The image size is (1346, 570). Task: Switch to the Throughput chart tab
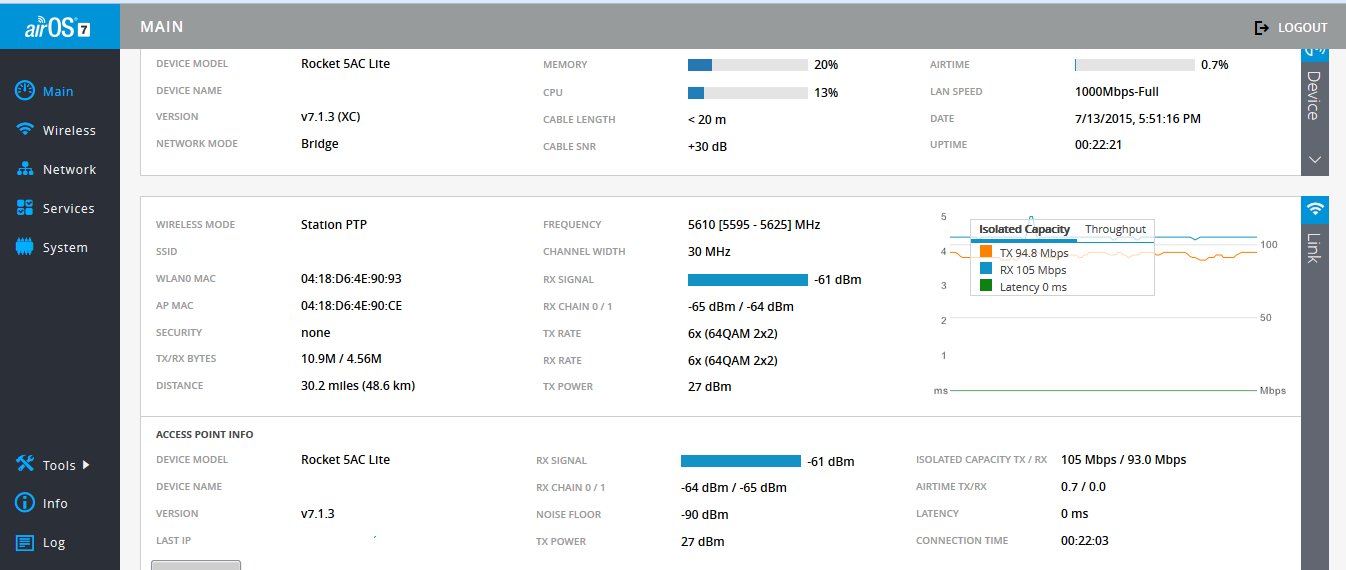pos(1115,229)
